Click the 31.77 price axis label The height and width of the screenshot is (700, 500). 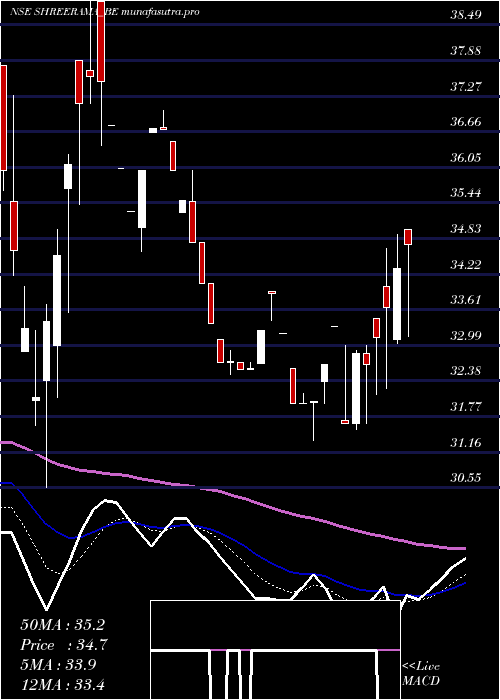point(466,407)
